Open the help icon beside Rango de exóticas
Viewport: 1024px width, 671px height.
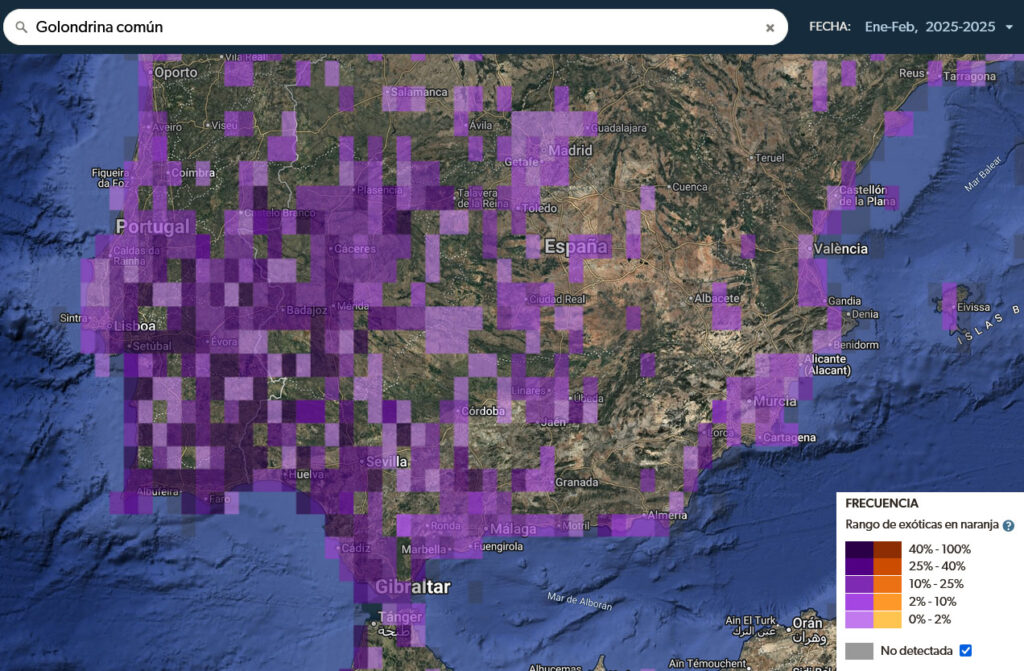pos(1009,525)
